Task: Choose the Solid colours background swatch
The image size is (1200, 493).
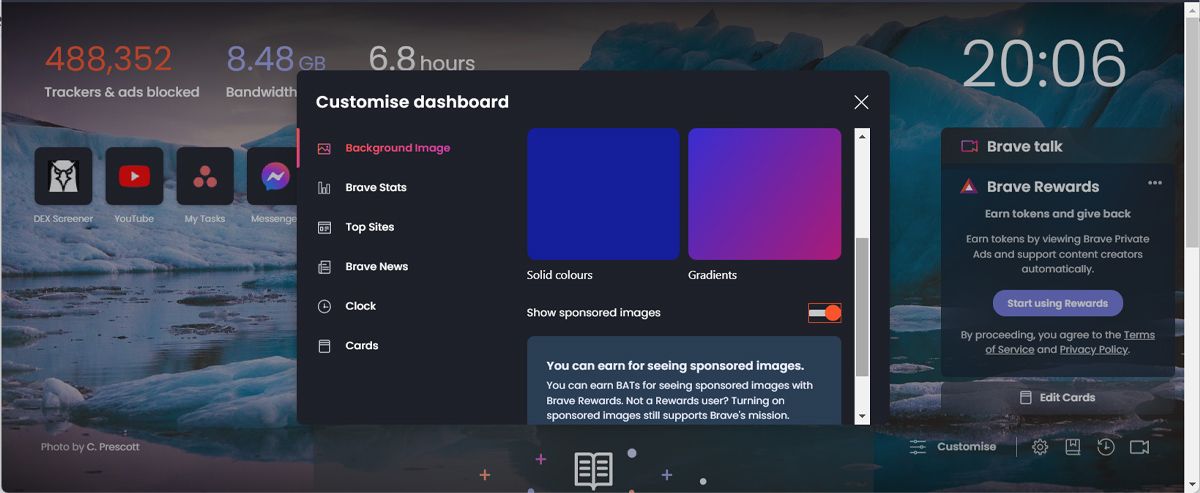Action: (x=603, y=194)
